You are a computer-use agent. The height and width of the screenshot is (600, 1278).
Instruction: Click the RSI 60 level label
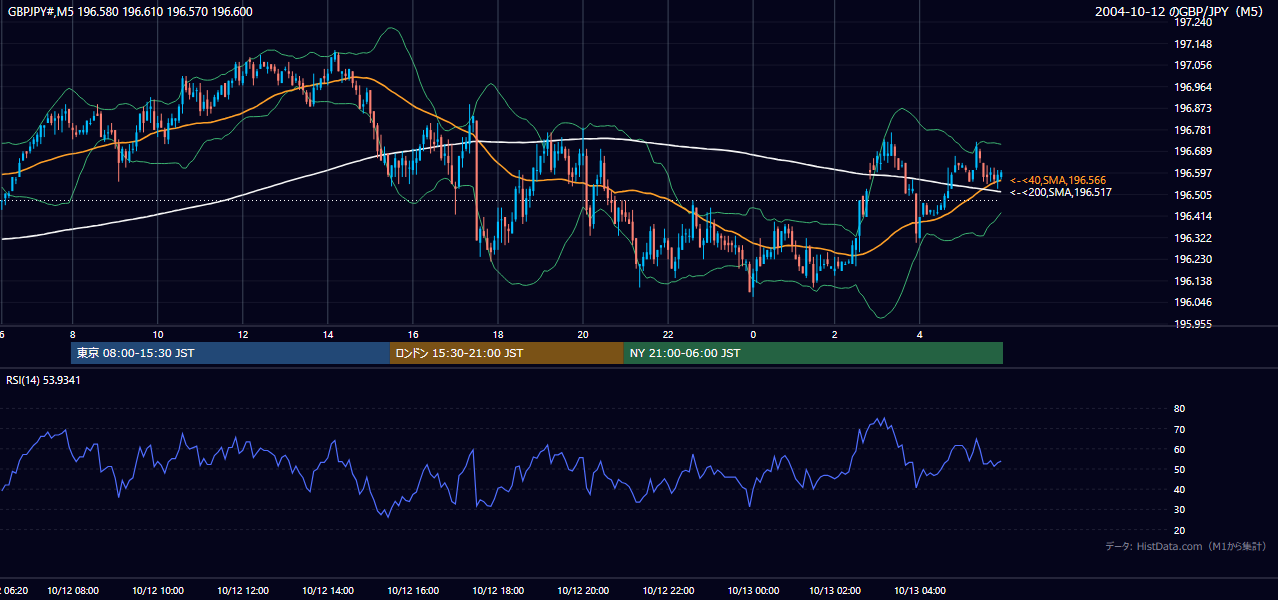[1179, 449]
